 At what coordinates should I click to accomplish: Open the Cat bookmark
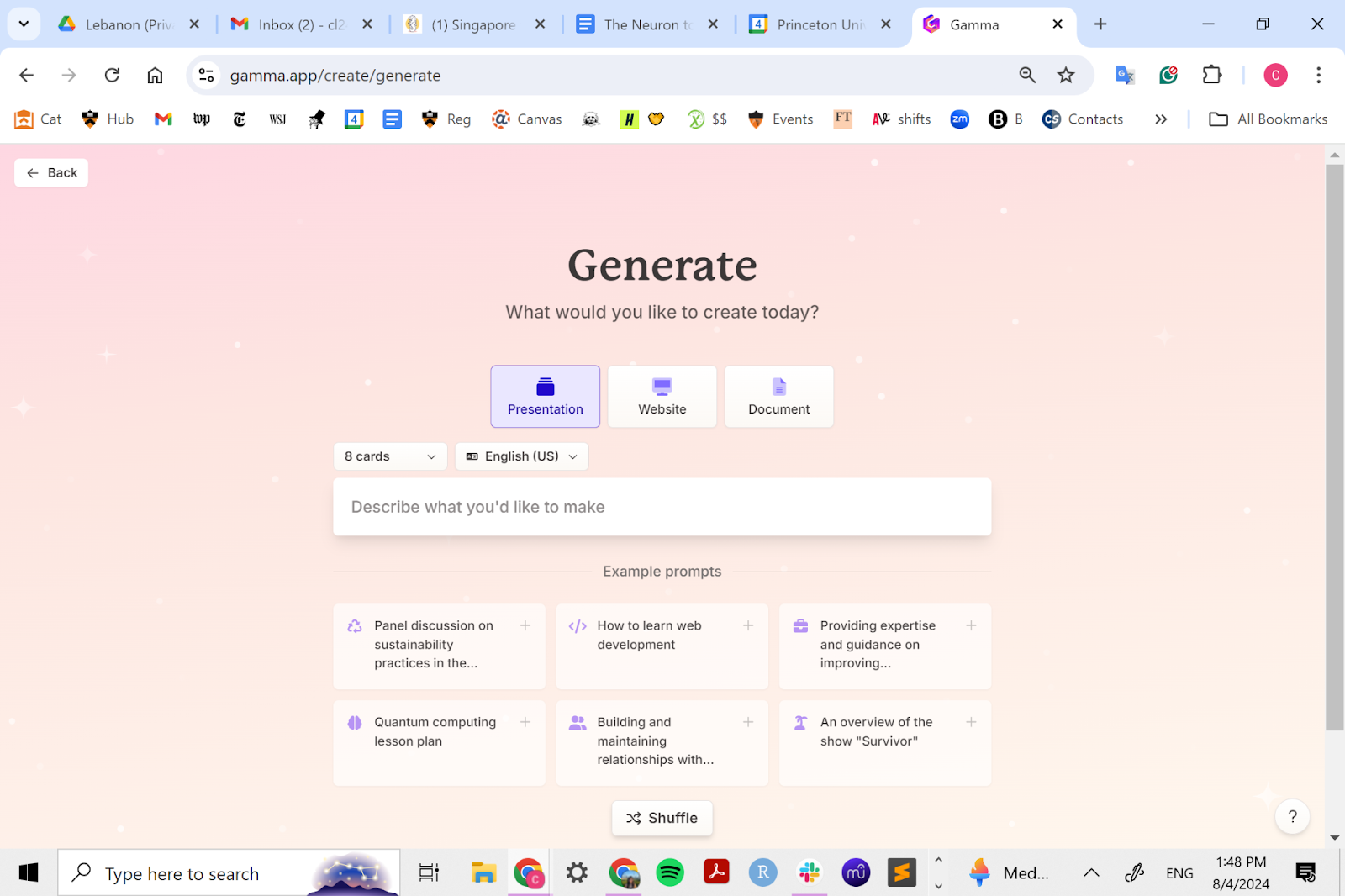click(x=39, y=119)
